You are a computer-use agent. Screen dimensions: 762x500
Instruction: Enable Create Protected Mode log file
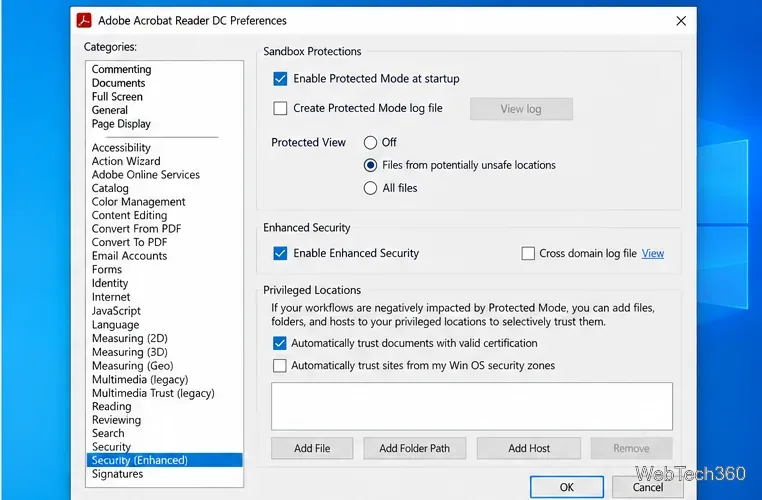[x=280, y=108]
